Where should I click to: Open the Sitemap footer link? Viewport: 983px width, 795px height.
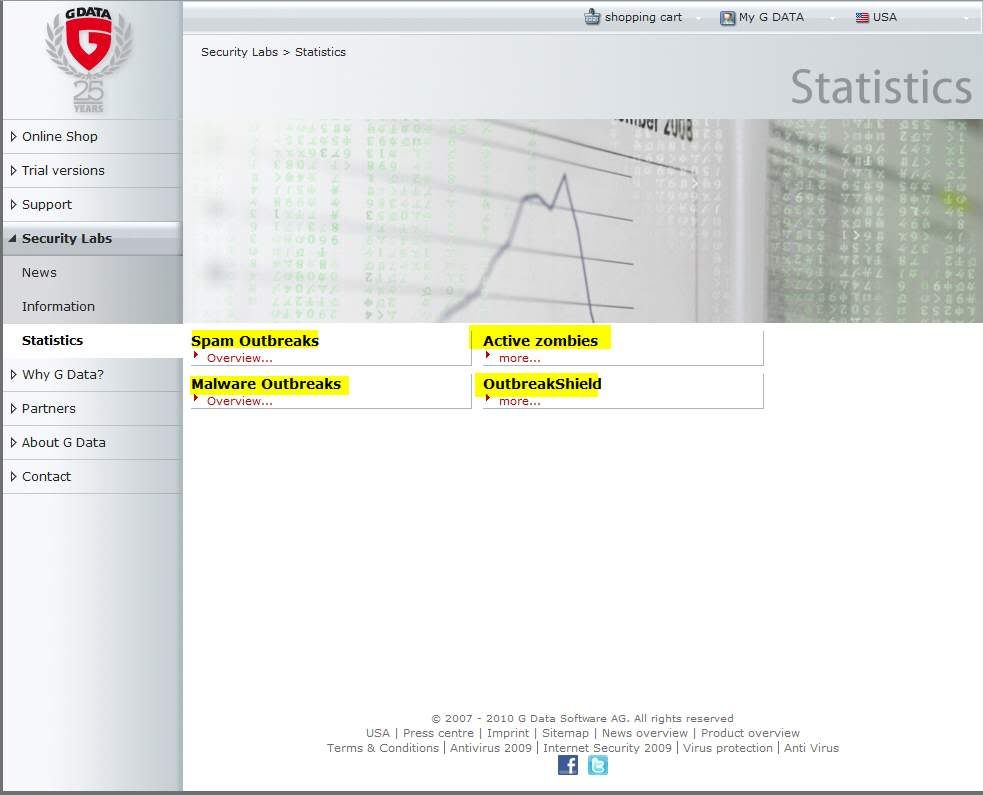(565, 733)
